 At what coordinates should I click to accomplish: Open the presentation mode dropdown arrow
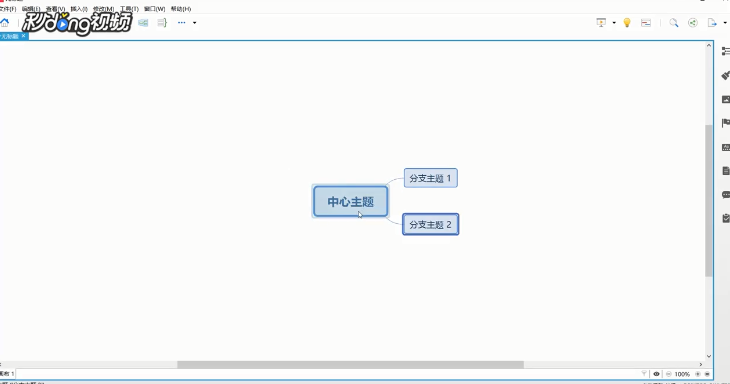click(x=614, y=23)
